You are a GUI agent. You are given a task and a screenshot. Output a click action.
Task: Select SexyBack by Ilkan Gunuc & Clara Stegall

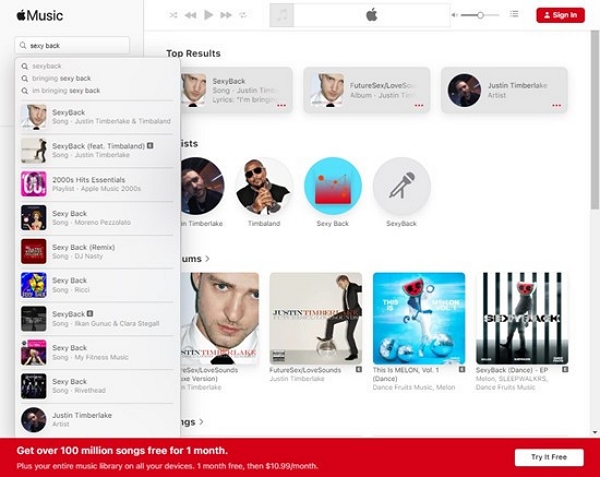click(x=98, y=319)
